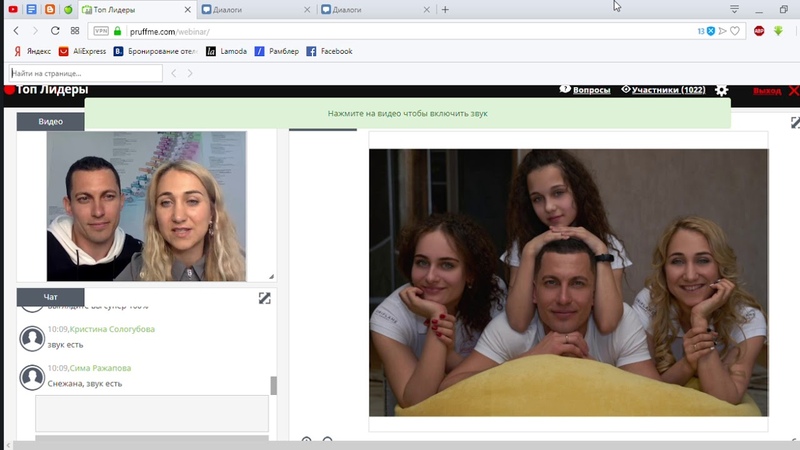Open the pinned green apple tab
Screen dimensions: 800x450
68,9
